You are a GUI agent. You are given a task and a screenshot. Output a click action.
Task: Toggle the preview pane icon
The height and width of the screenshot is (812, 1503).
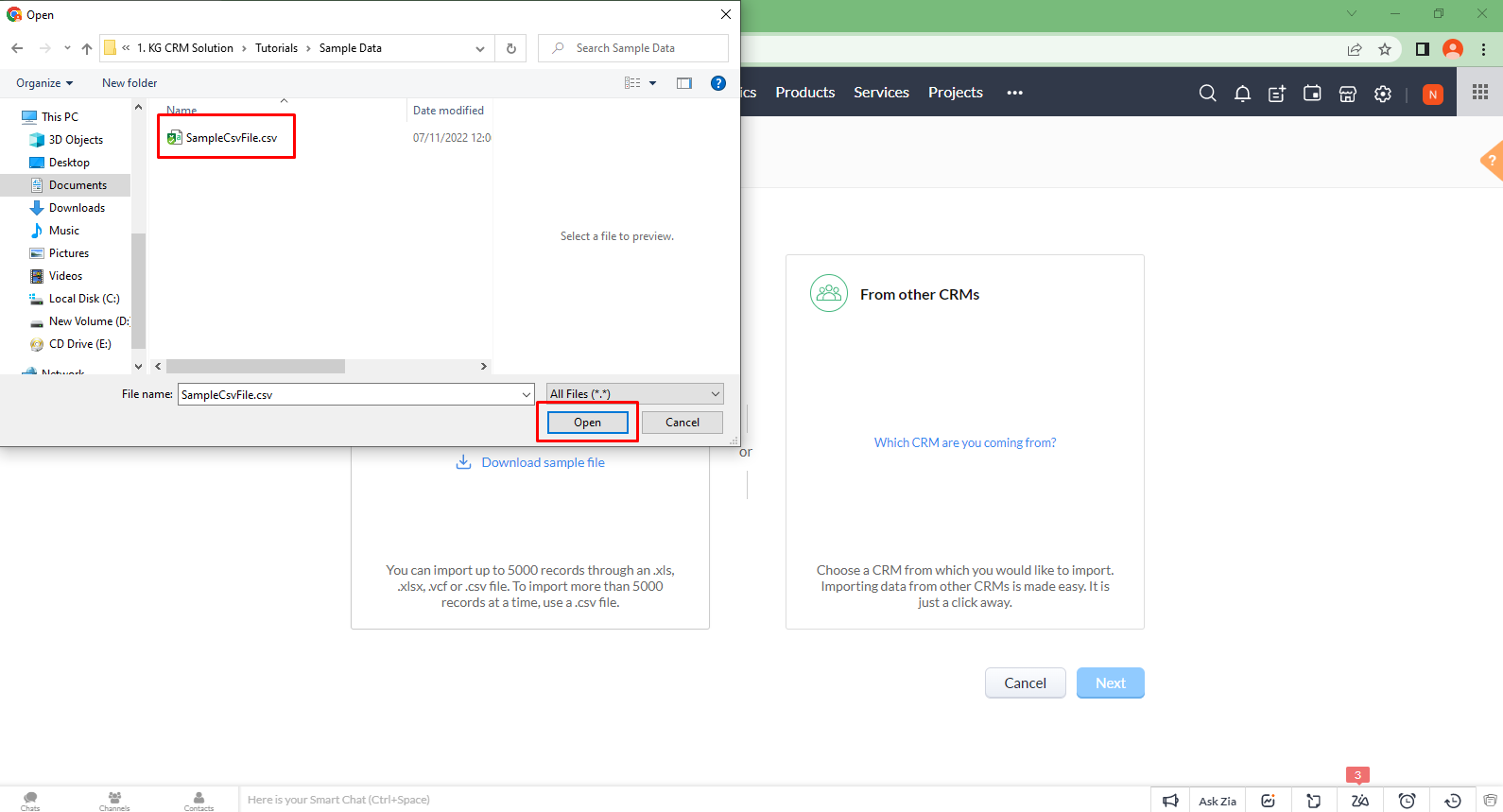pos(684,83)
